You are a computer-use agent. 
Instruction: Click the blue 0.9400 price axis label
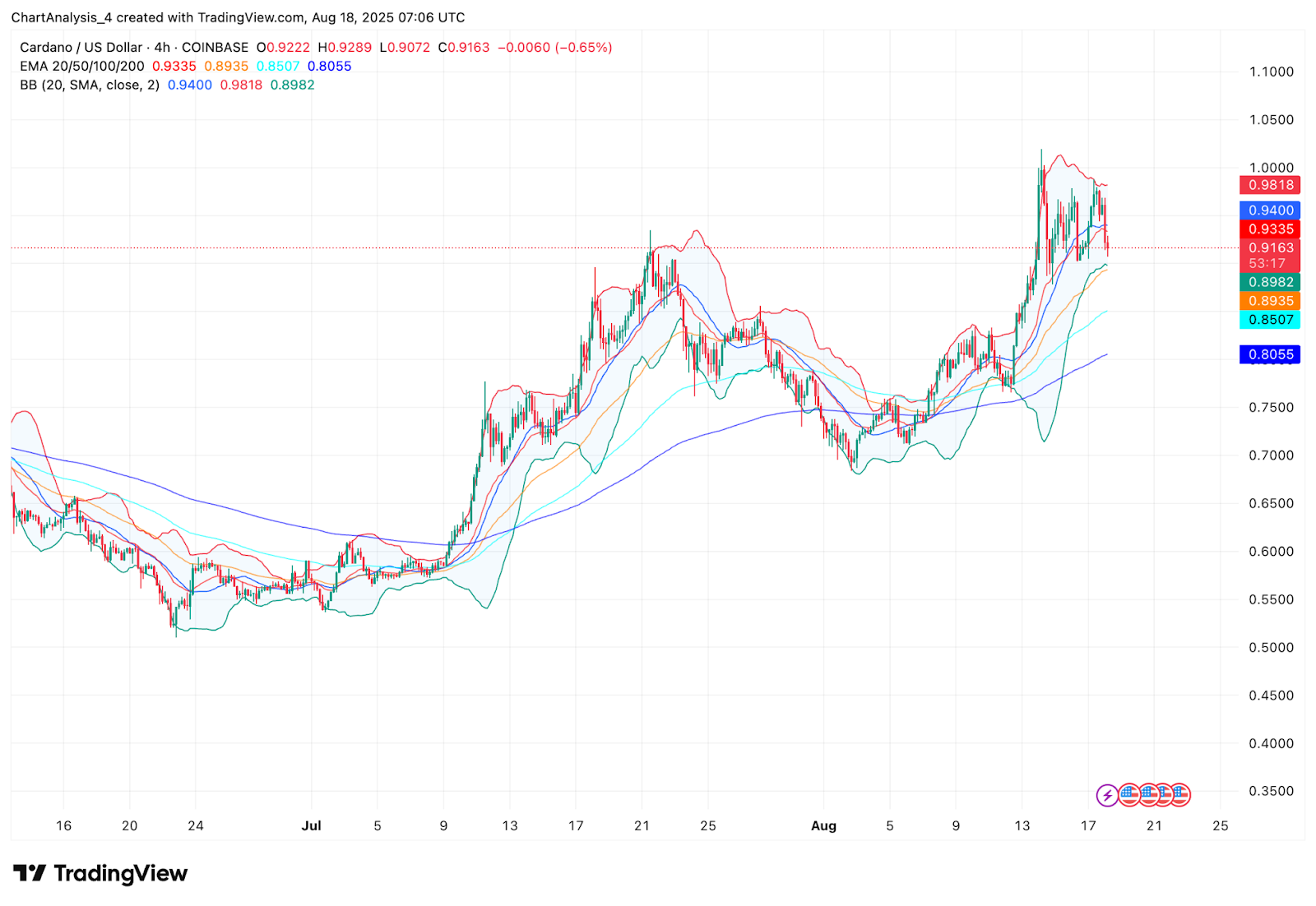(x=1270, y=210)
